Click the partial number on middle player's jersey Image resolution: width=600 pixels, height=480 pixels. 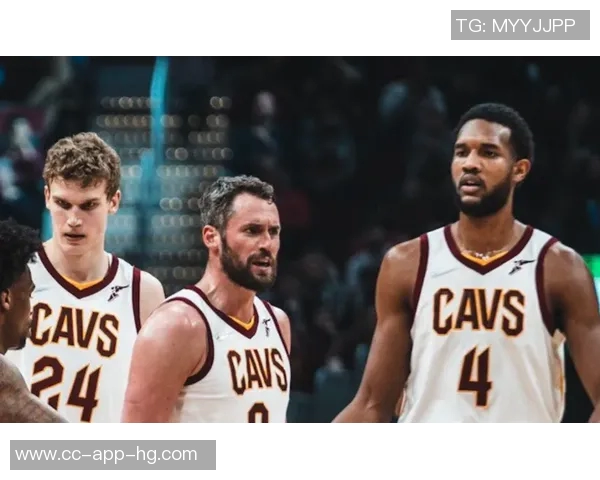(258, 412)
